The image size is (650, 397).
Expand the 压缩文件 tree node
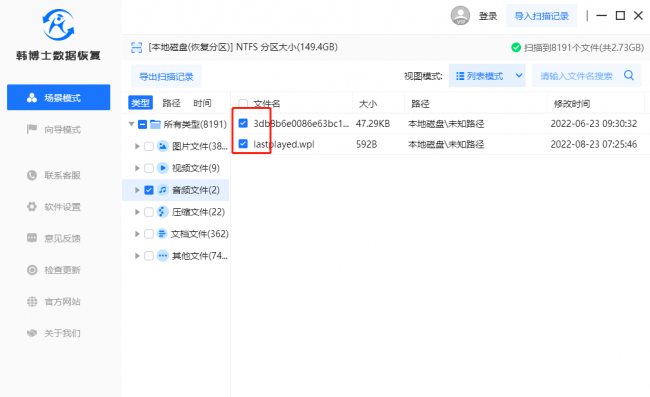pyautogui.click(x=137, y=212)
